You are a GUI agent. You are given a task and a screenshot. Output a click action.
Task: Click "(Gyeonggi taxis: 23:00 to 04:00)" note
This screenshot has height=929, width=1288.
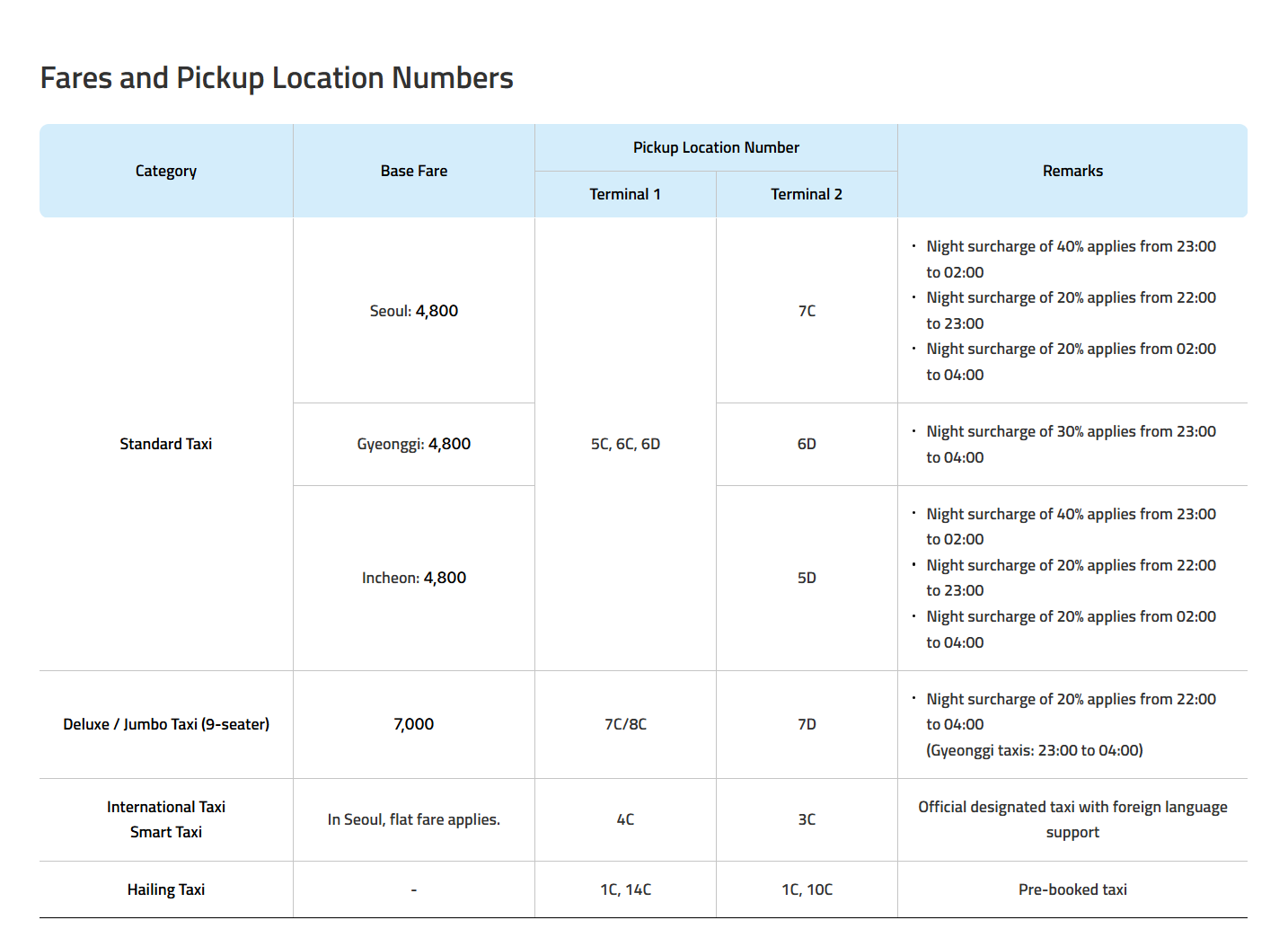1035,750
